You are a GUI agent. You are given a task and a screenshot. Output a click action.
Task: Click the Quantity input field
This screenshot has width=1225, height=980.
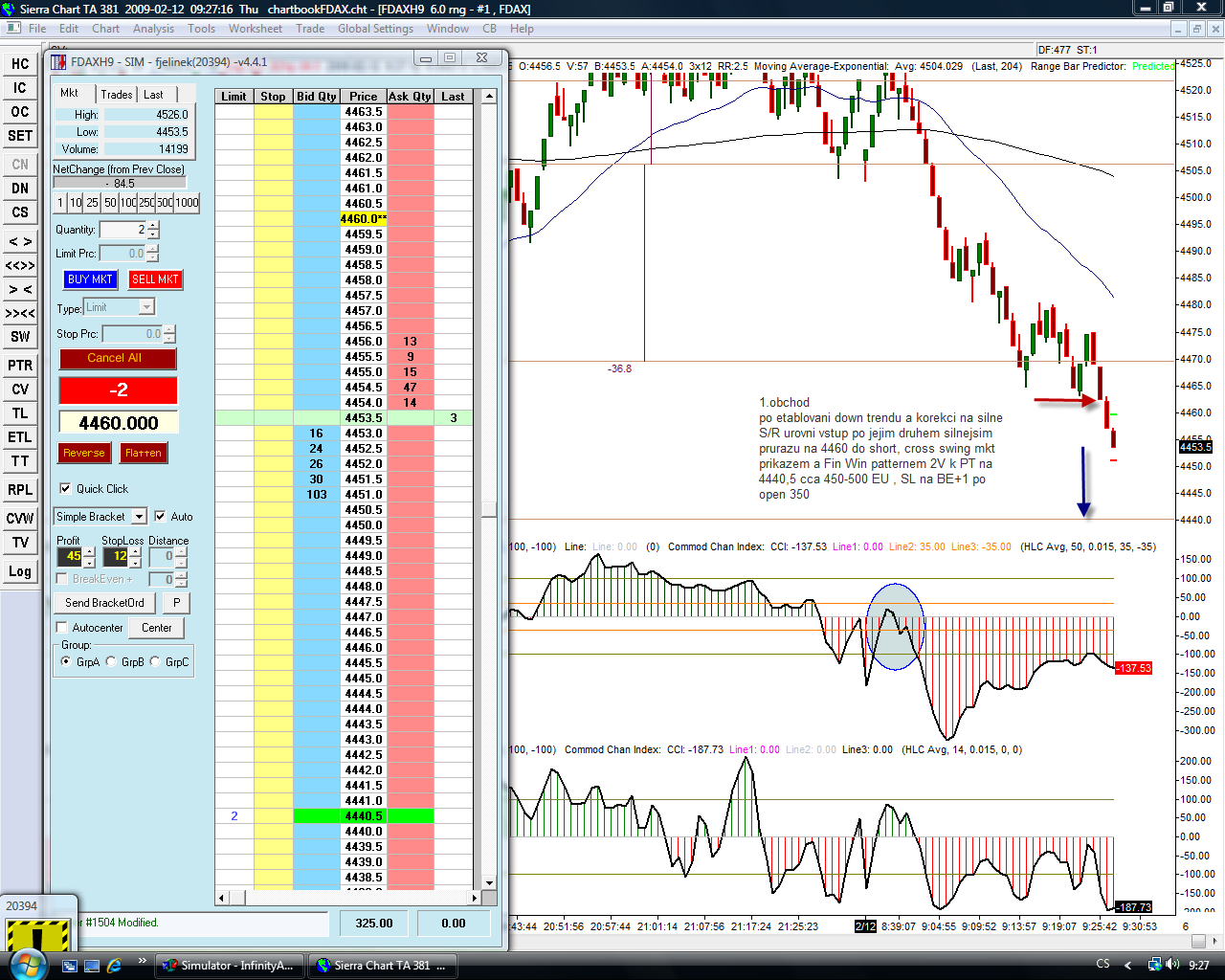[x=123, y=230]
